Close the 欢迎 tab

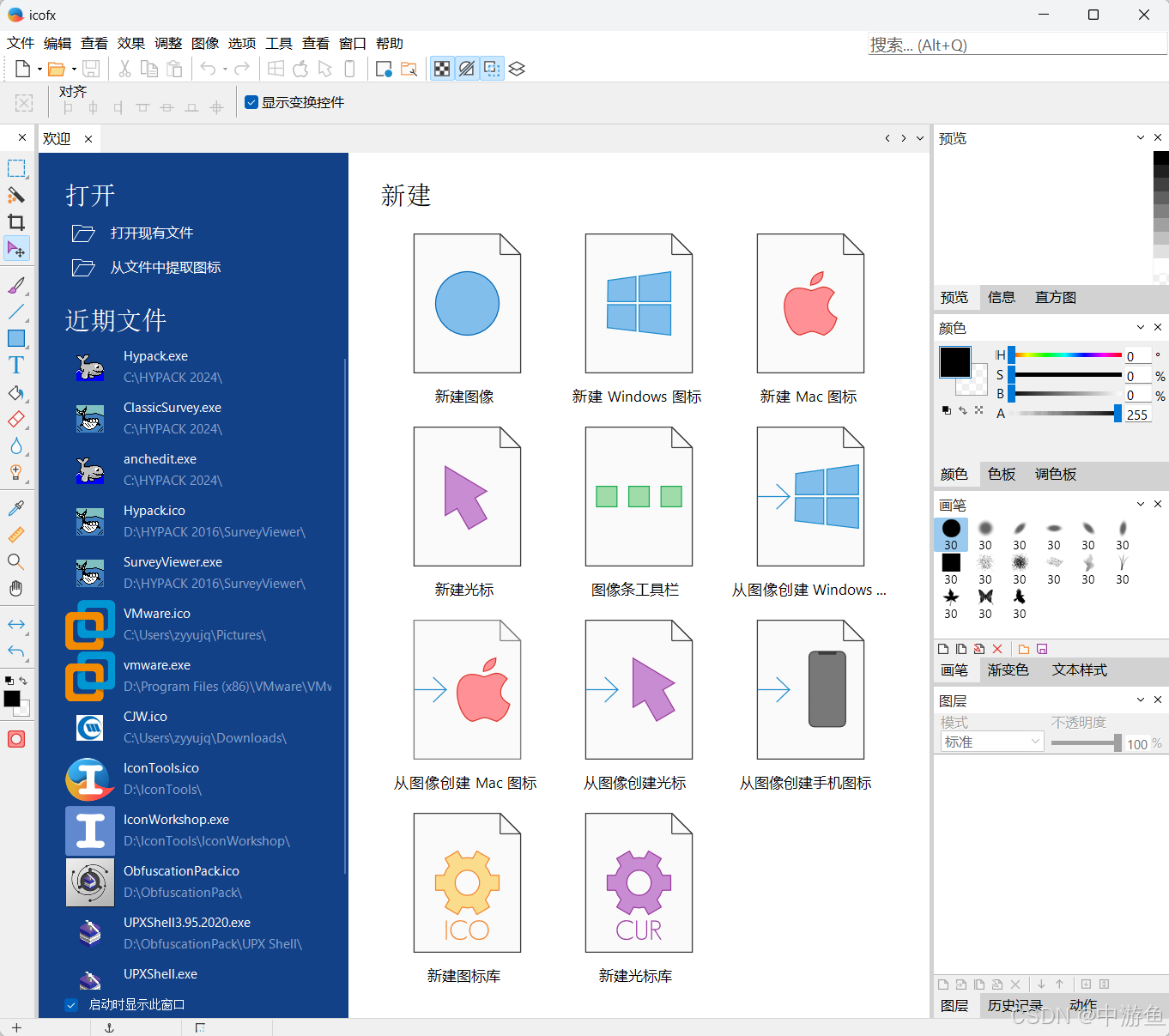(88, 138)
